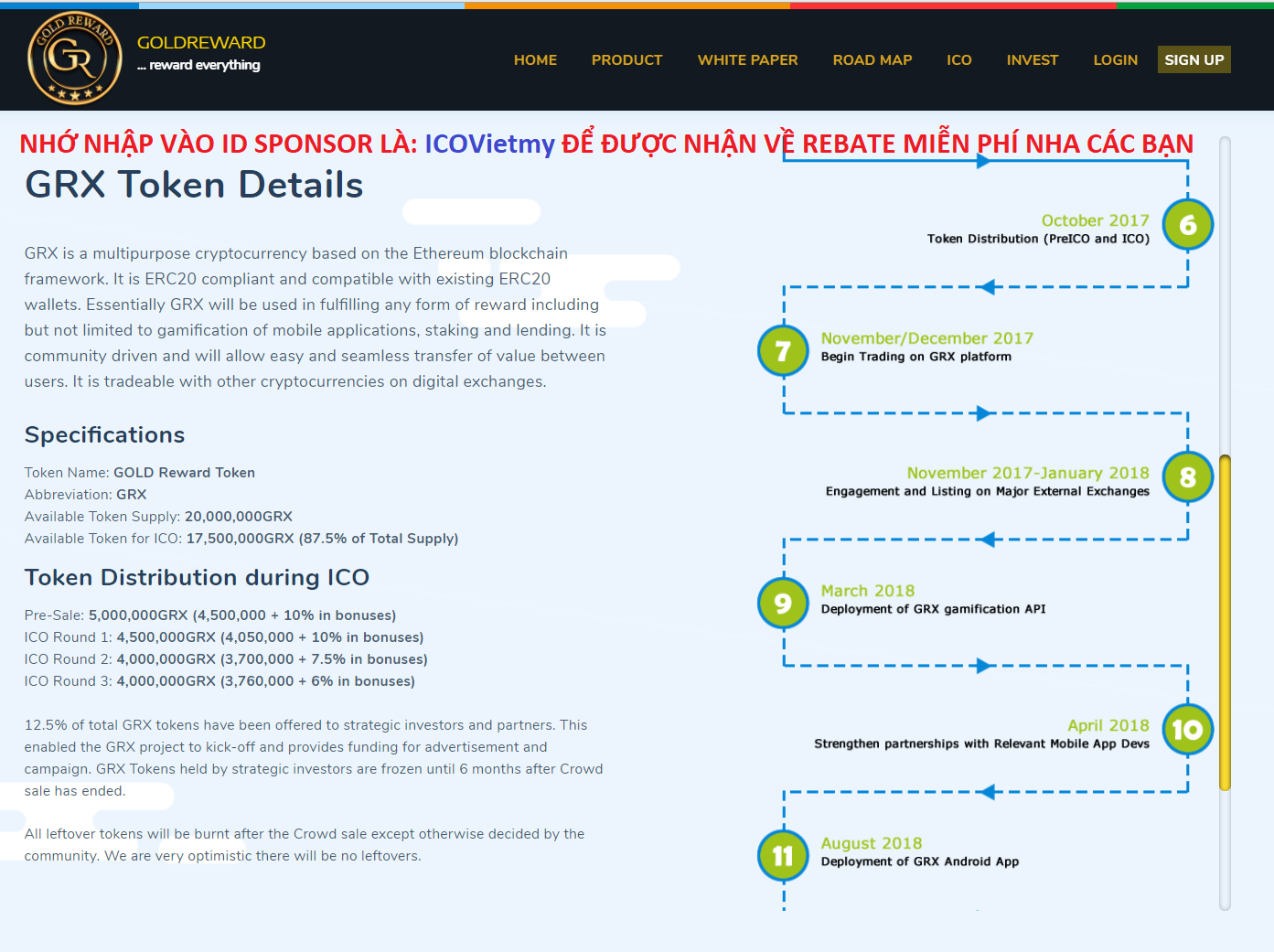Click the ICO Round 3 line

(x=219, y=681)
